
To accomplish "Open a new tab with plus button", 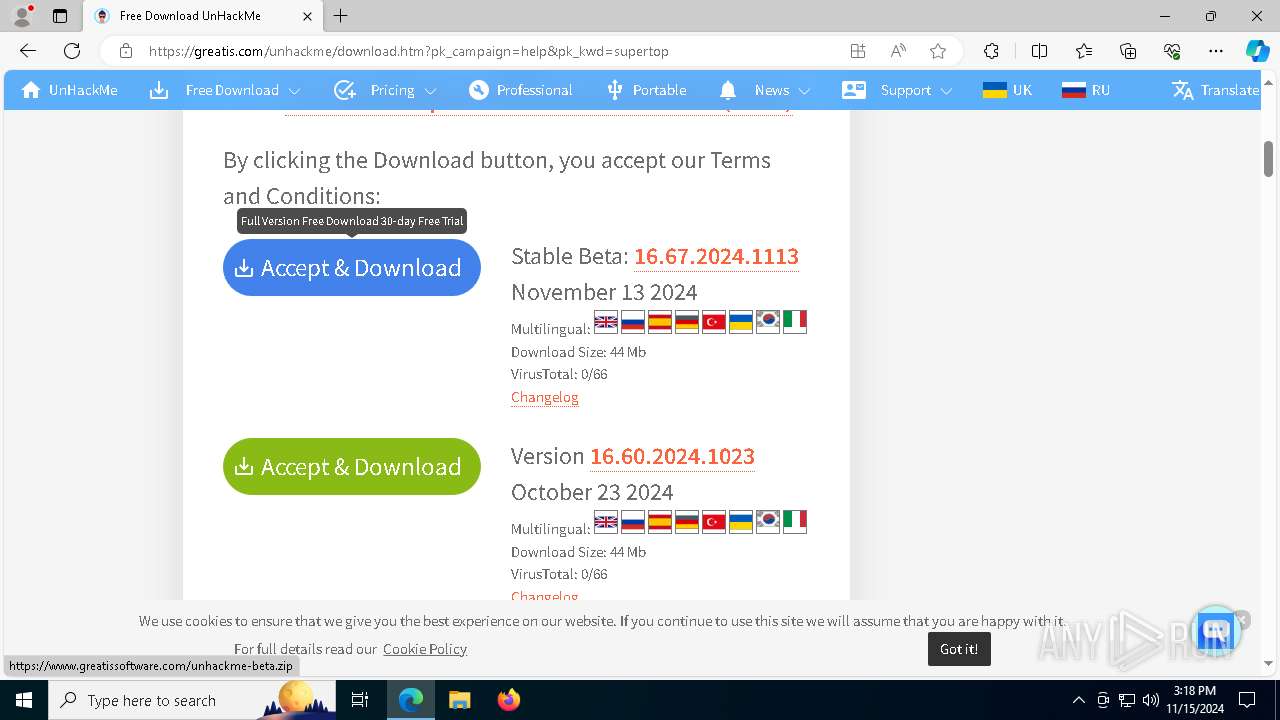I will 341,16.
